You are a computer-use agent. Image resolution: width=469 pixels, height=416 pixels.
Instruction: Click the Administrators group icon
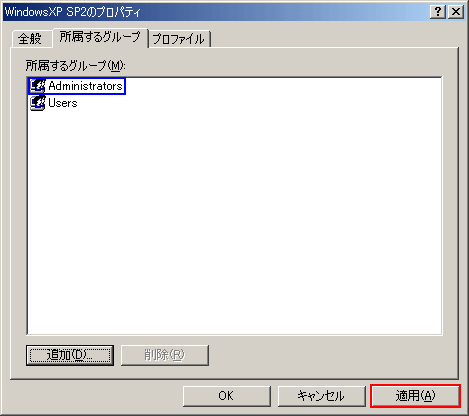[x=37, y=86]
